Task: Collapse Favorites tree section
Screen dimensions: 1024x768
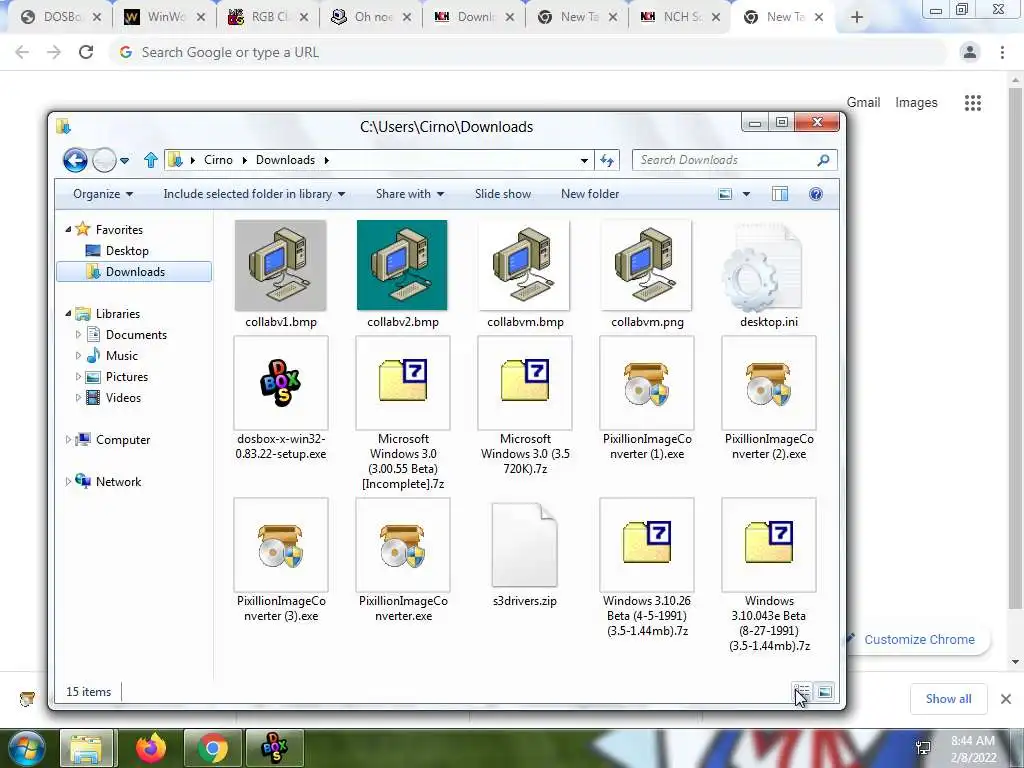Action: click(68, 229)
